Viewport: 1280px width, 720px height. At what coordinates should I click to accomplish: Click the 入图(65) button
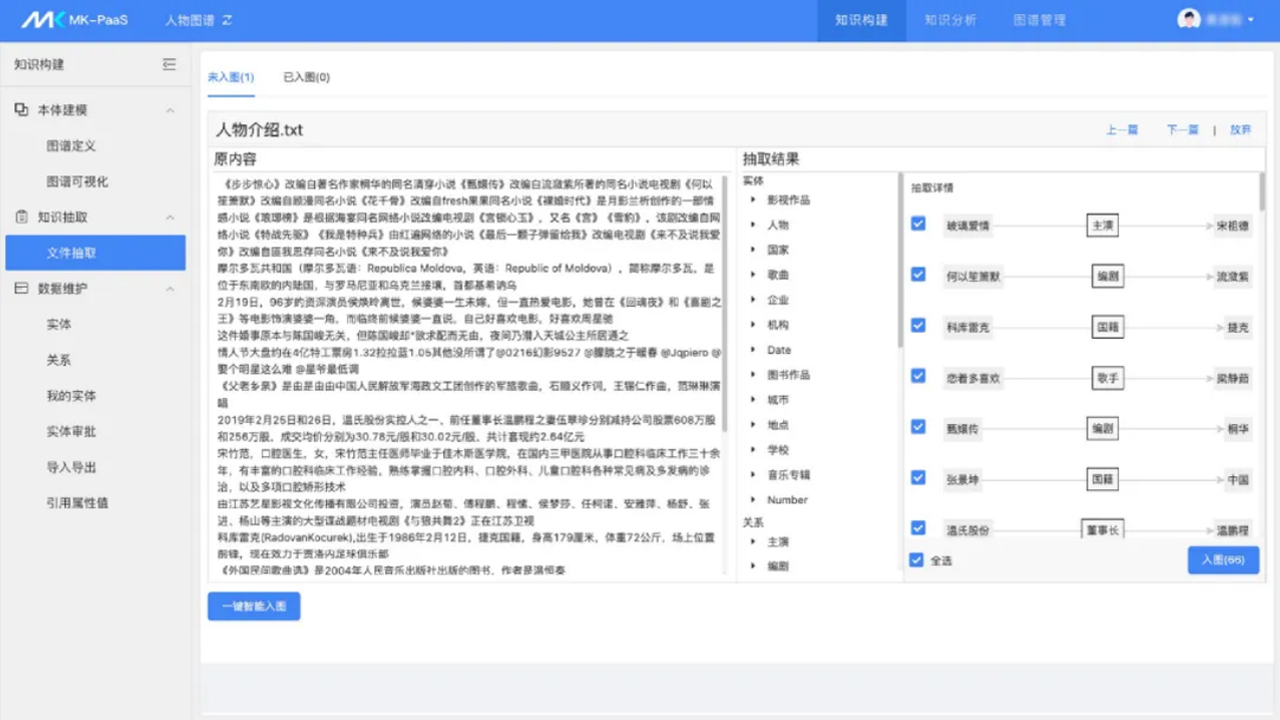[x=1223, y=560]
